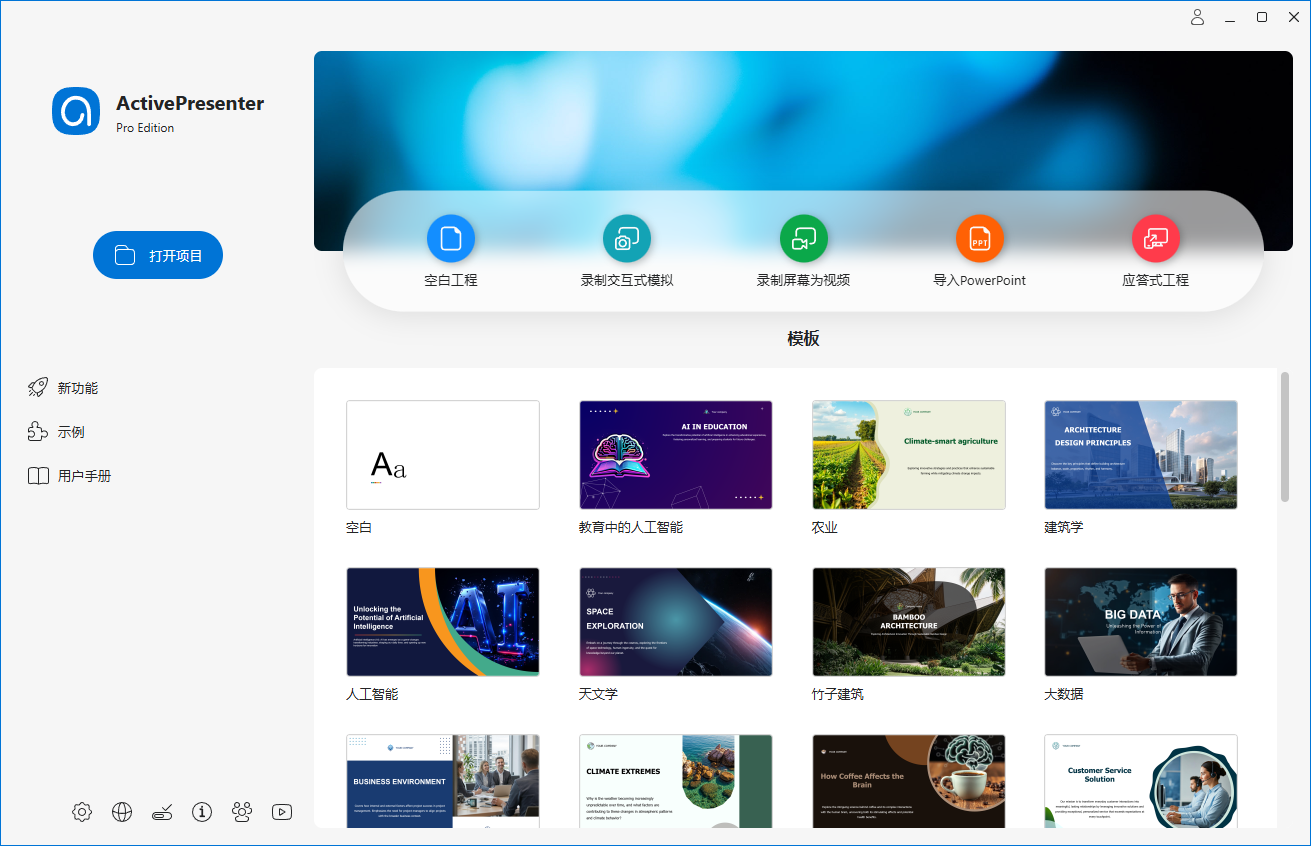Open the YouTube channel icon

click(x=281, y=812)
